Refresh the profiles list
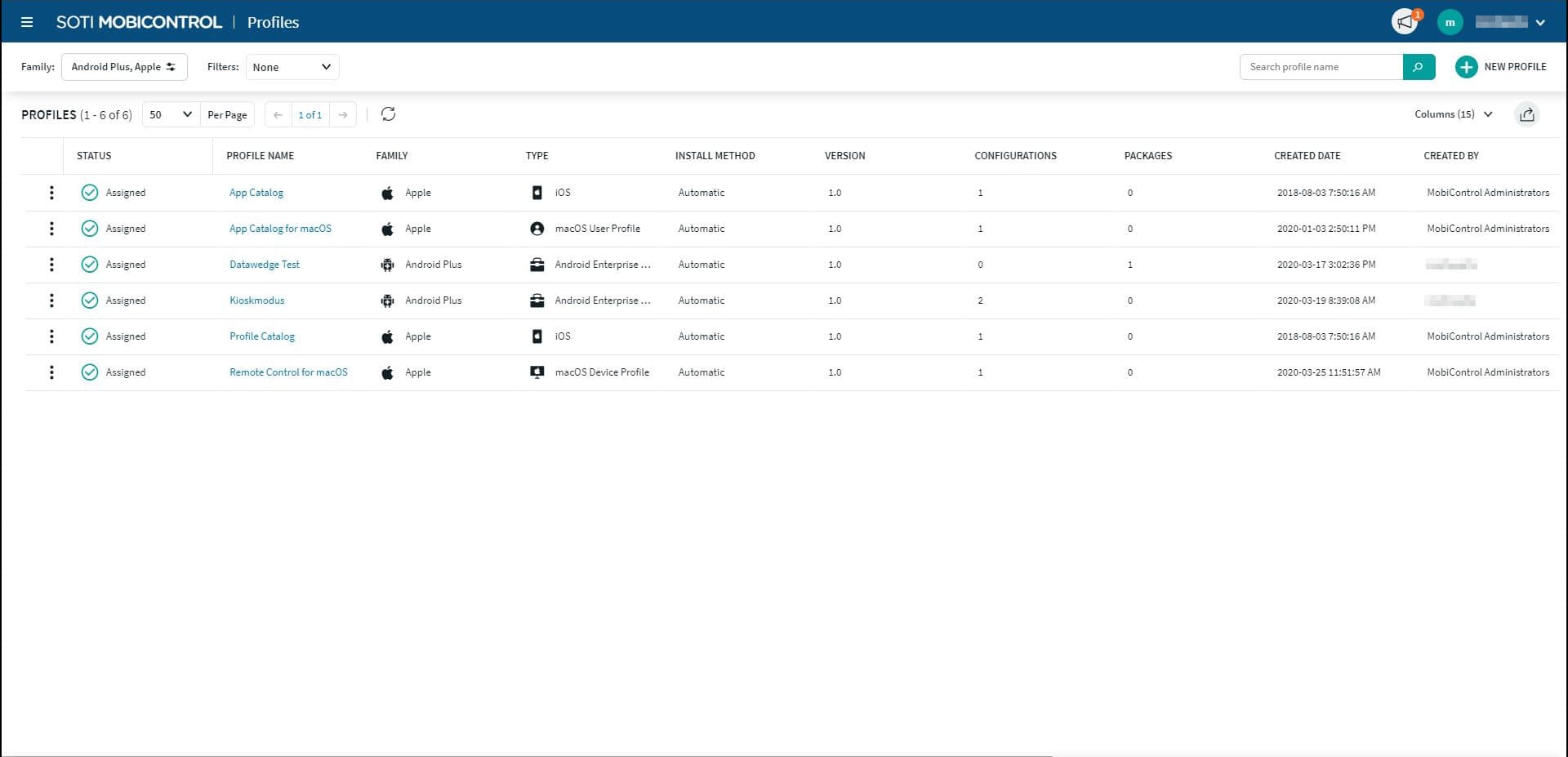This screenshot has width=1568, height=757. coord(389,114)
